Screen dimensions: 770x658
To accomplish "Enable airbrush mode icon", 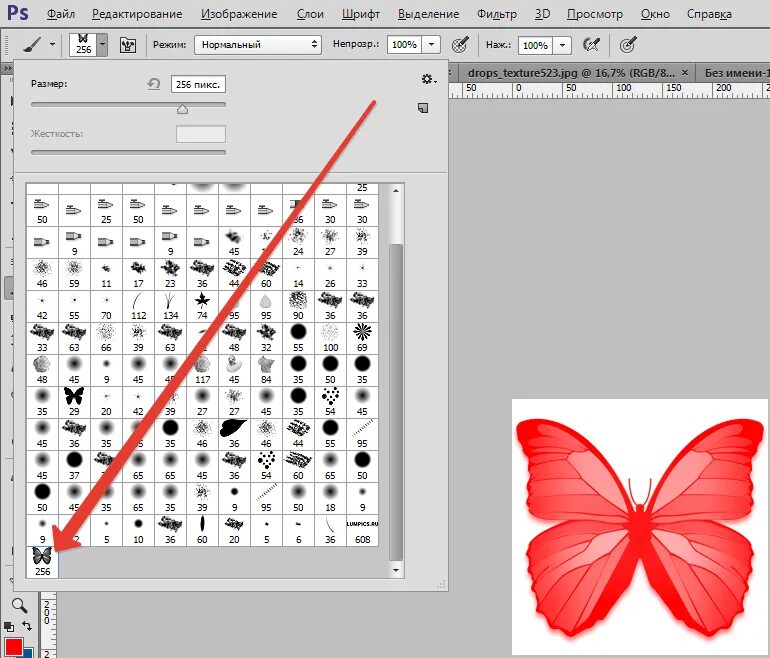I will coord(592,45).
